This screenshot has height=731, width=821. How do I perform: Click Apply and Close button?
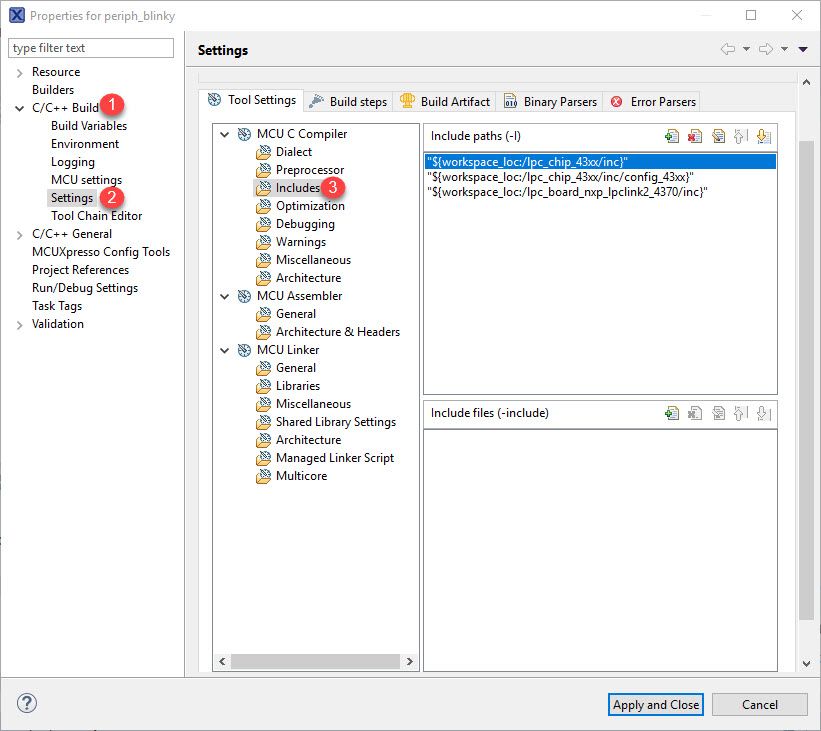(x=656, y=704)
